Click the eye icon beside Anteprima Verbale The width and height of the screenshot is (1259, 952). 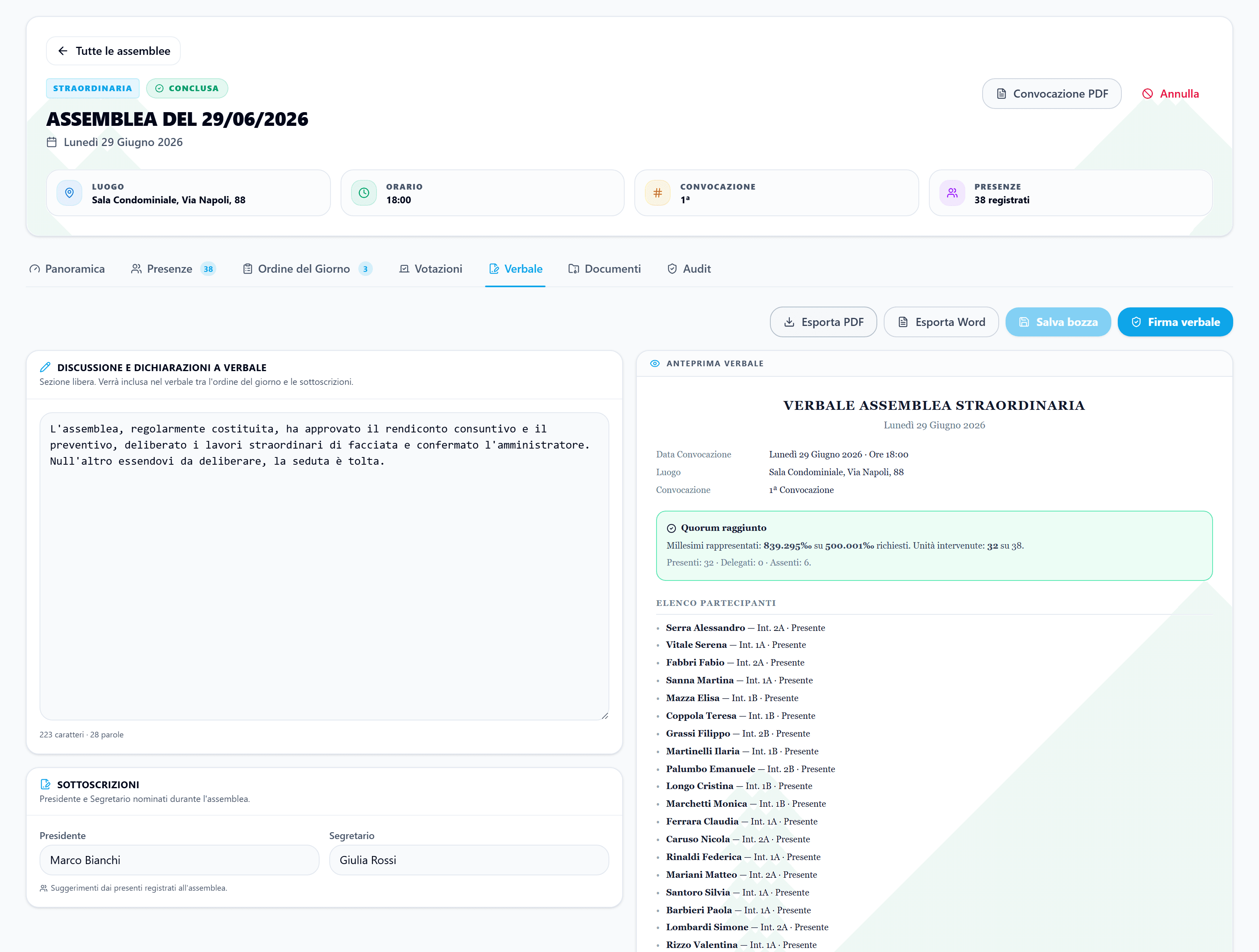[x=655, y=363]
